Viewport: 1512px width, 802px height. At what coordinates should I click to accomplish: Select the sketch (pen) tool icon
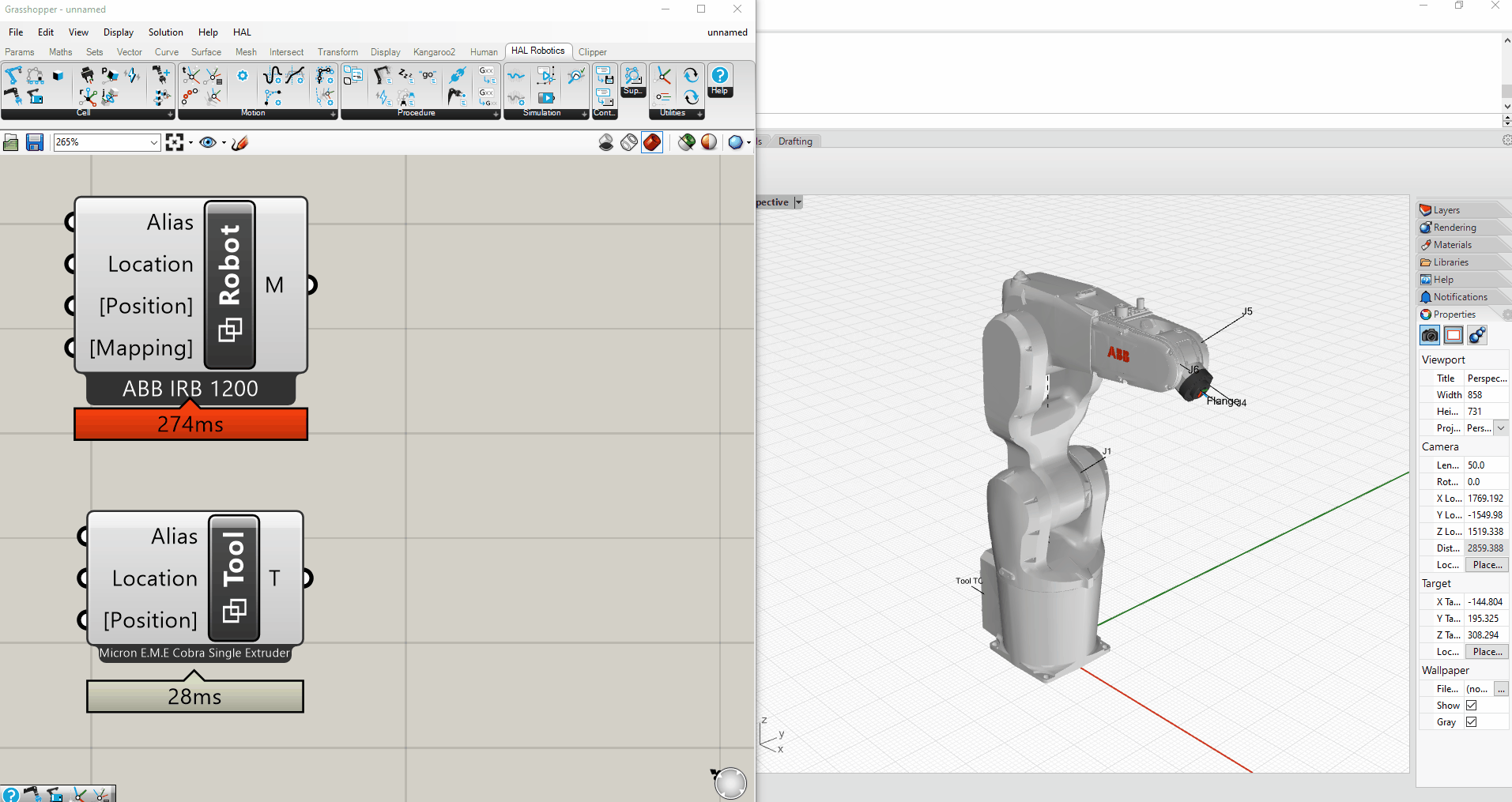coord(239,142)
